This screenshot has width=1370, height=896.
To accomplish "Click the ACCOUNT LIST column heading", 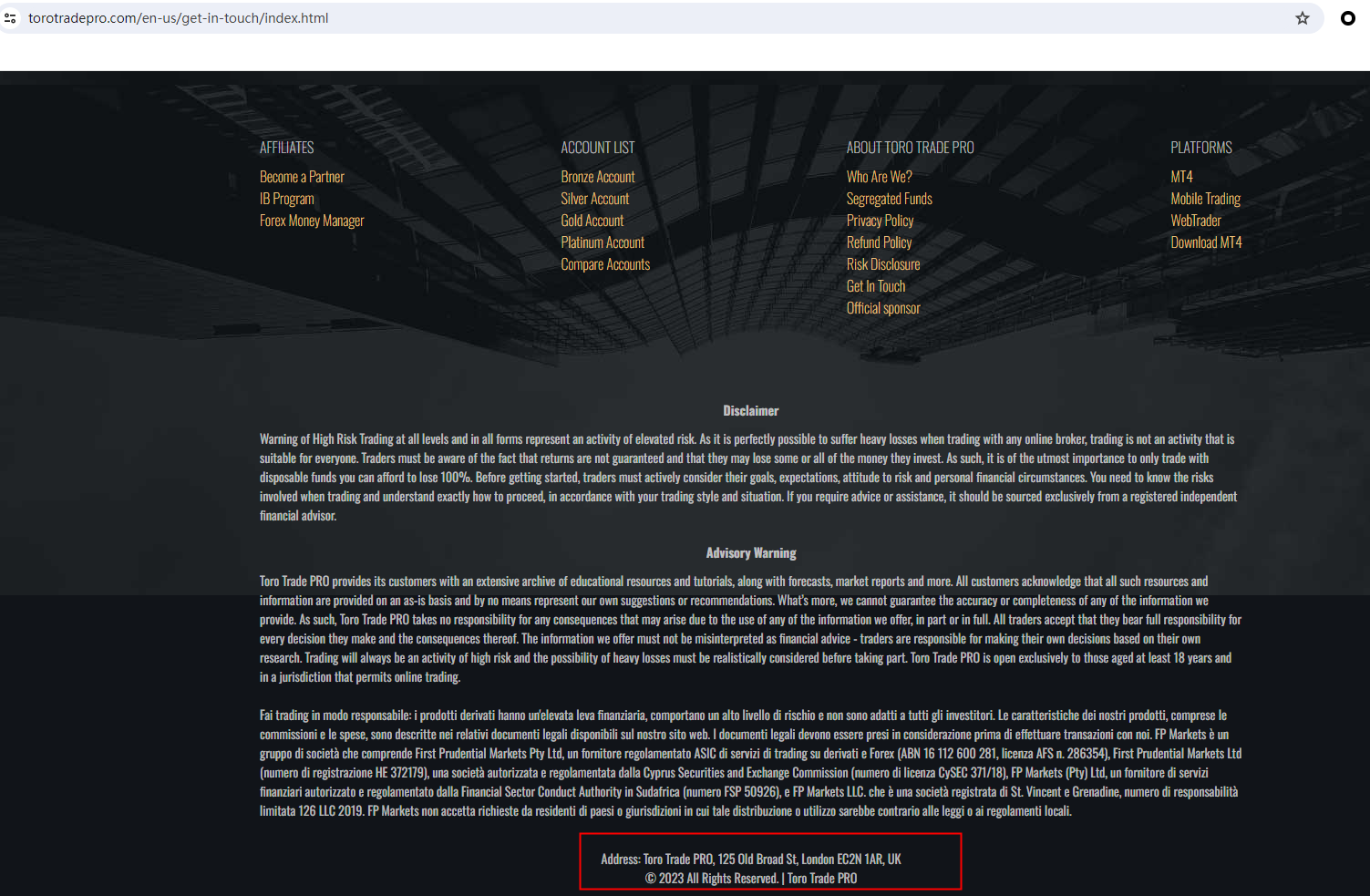I will coord(598,148).
